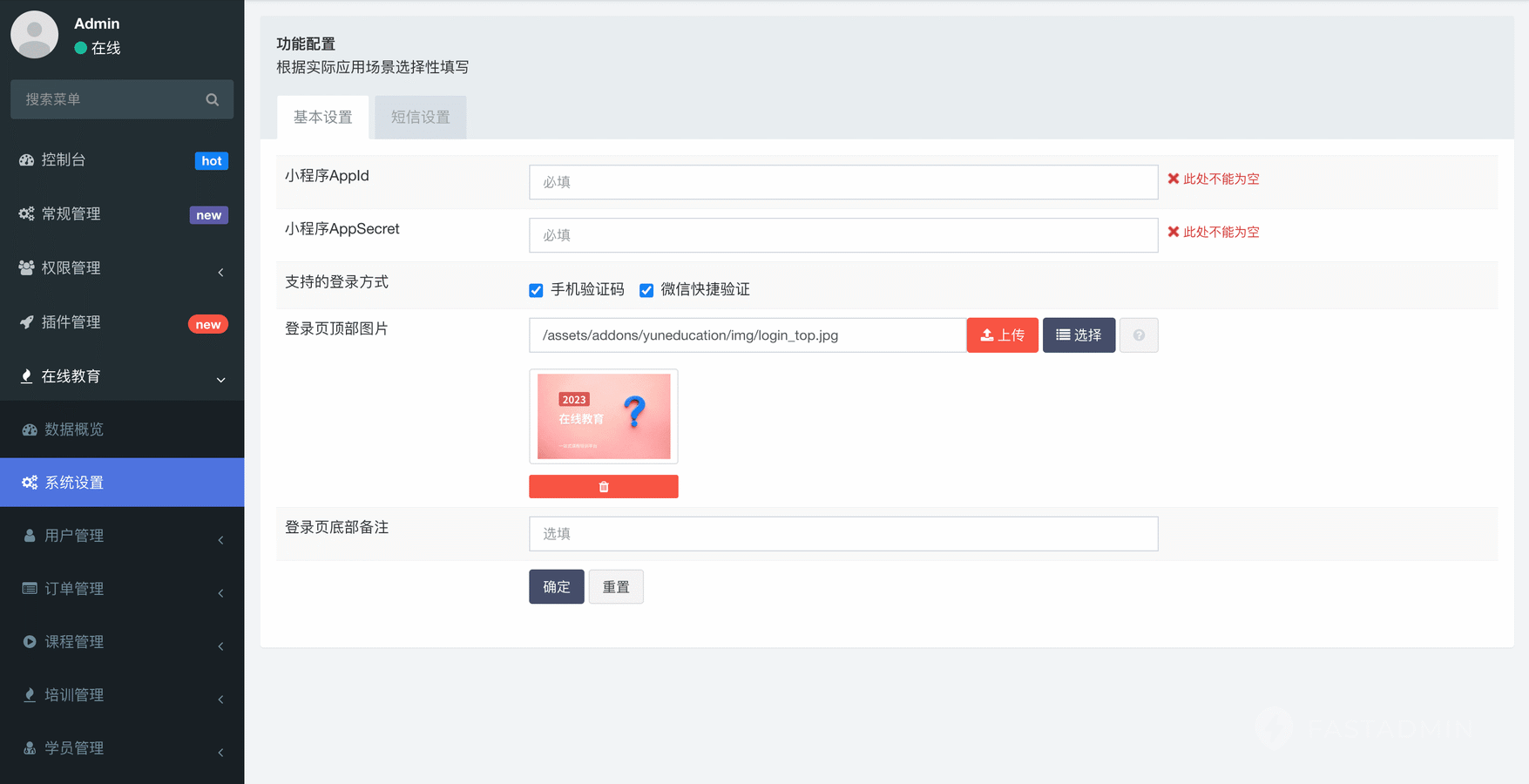
Task: Collapse the 在线教育 menu section
Action: (x=220, y=380)
